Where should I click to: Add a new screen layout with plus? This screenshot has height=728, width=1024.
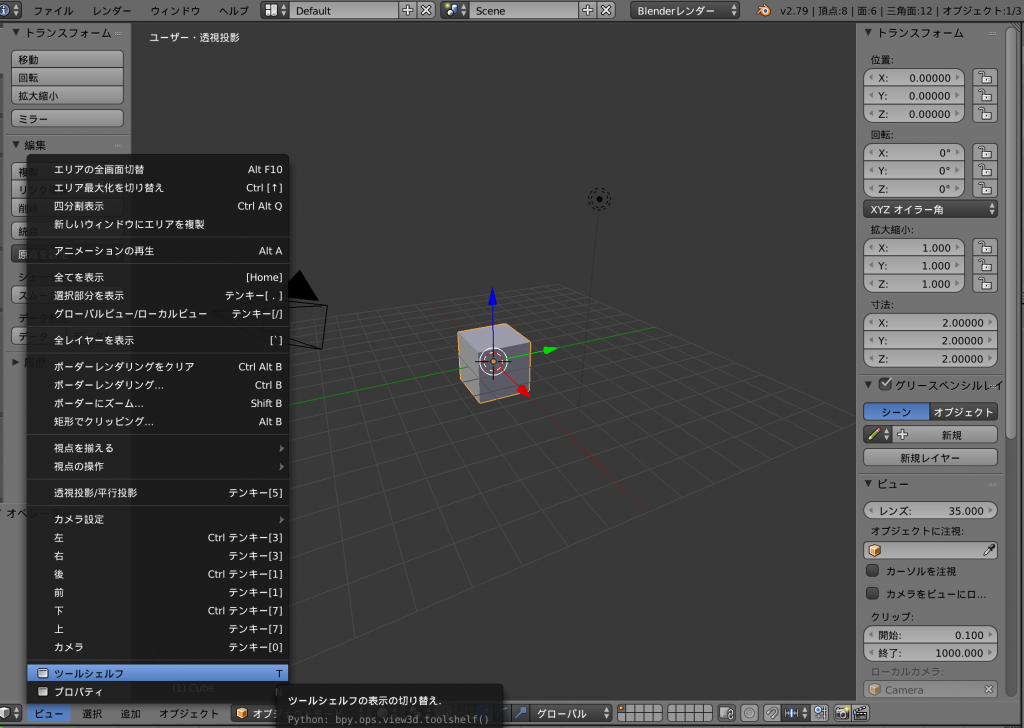408,10
